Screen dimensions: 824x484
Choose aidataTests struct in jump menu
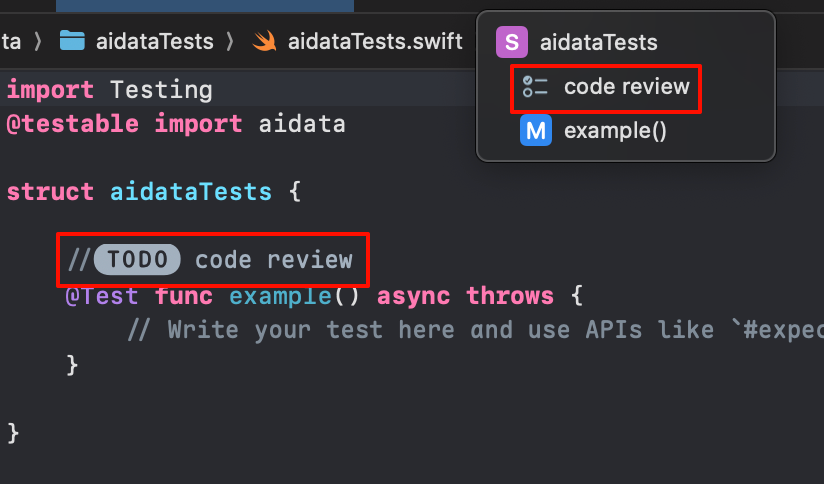coord(599,42)
